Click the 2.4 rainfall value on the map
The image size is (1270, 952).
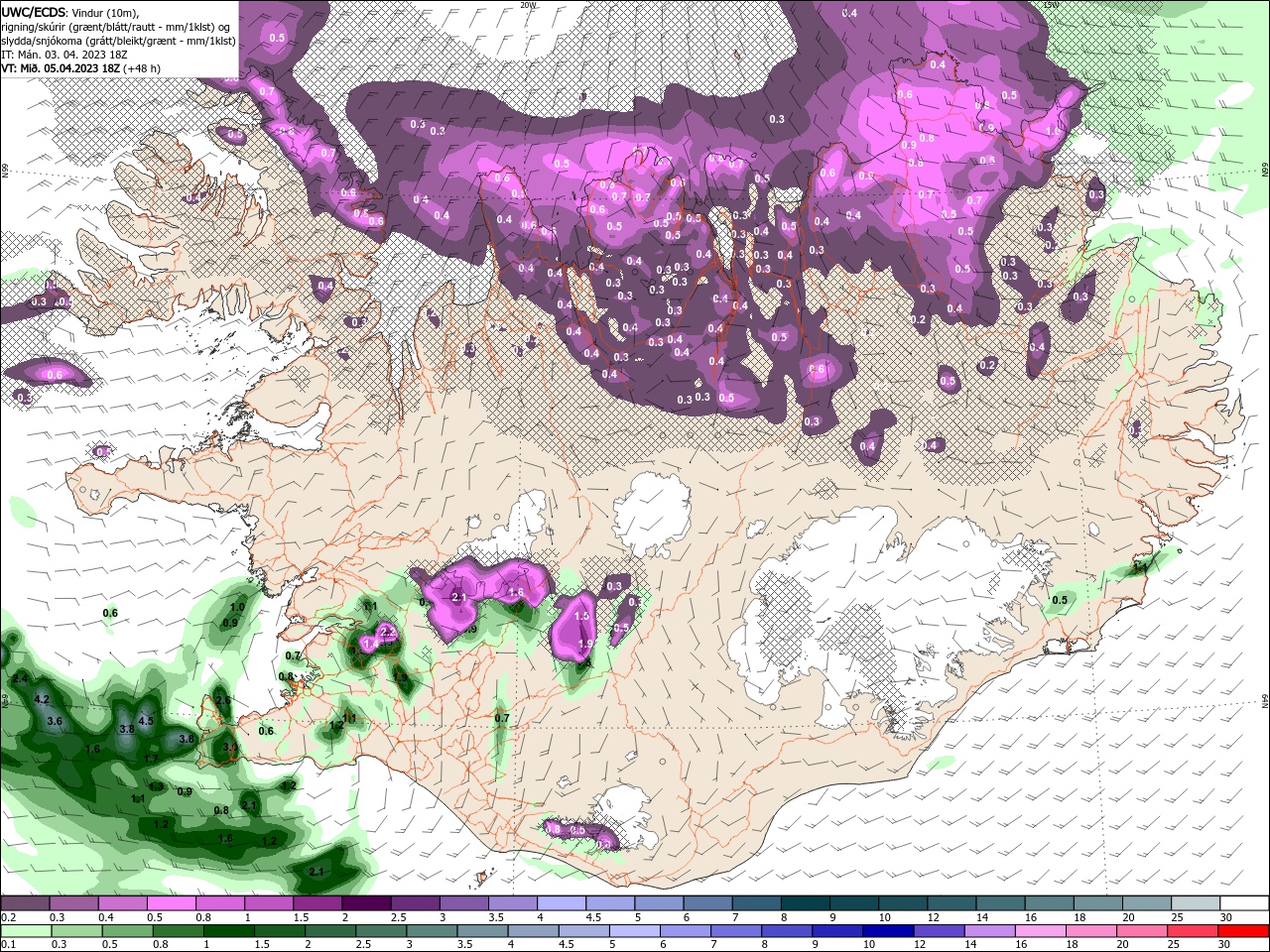click(20, 678)
